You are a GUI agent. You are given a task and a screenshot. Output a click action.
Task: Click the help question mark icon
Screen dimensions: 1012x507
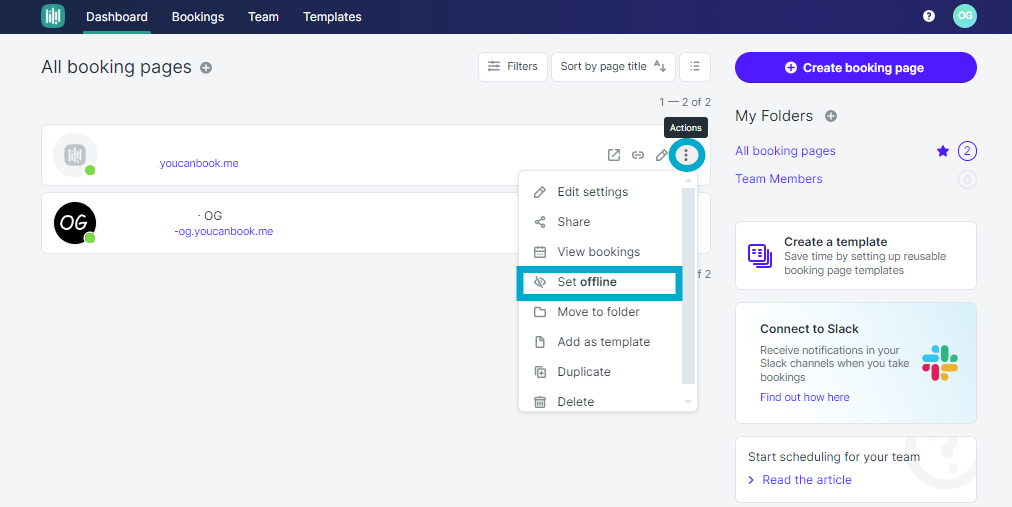(929, 16)
